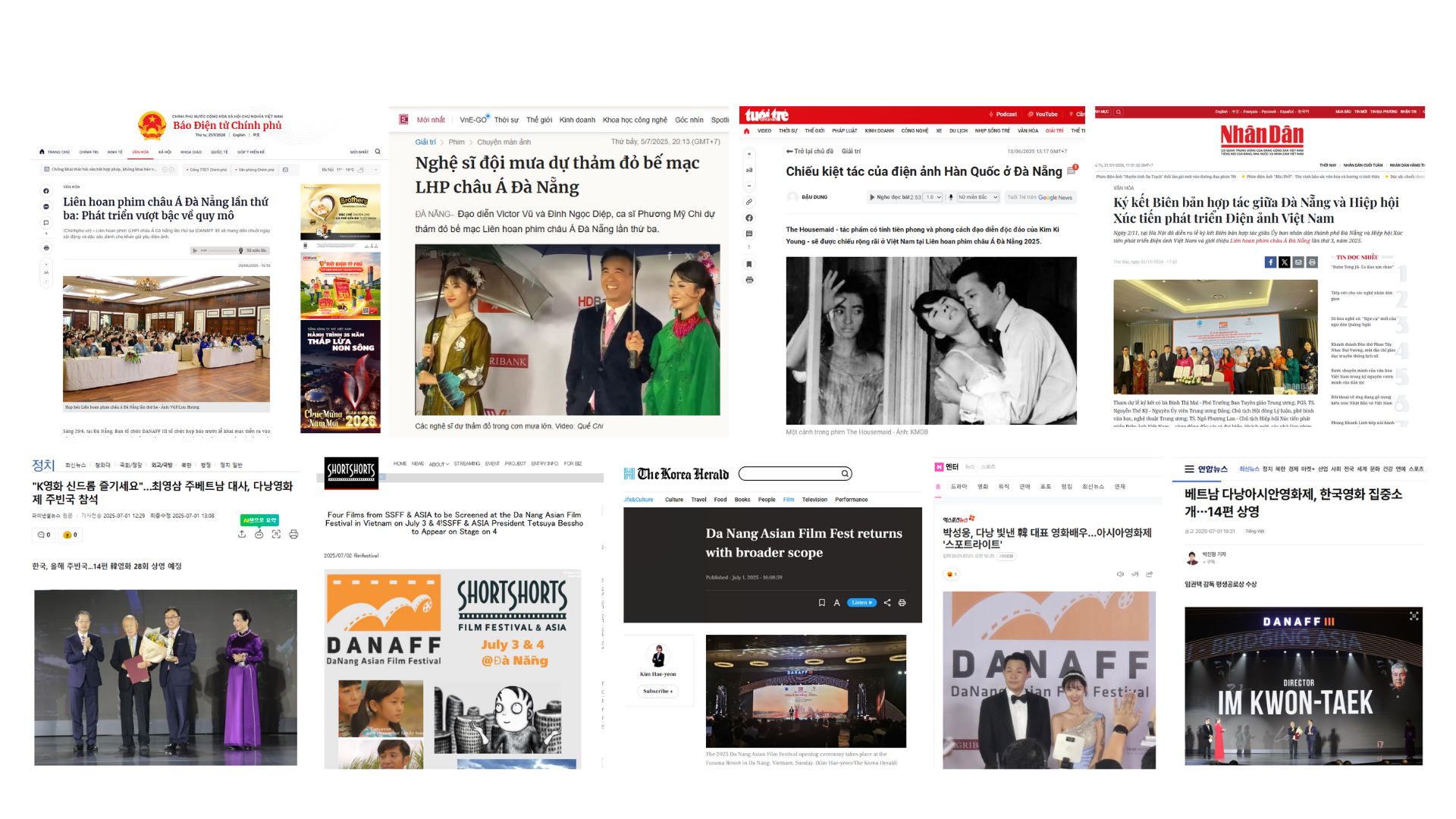Image resolution: width=1456 pixels, height=819 pixels.
Task: Click the Korea Herald search magnifier icon
Action: click(845, 474)
